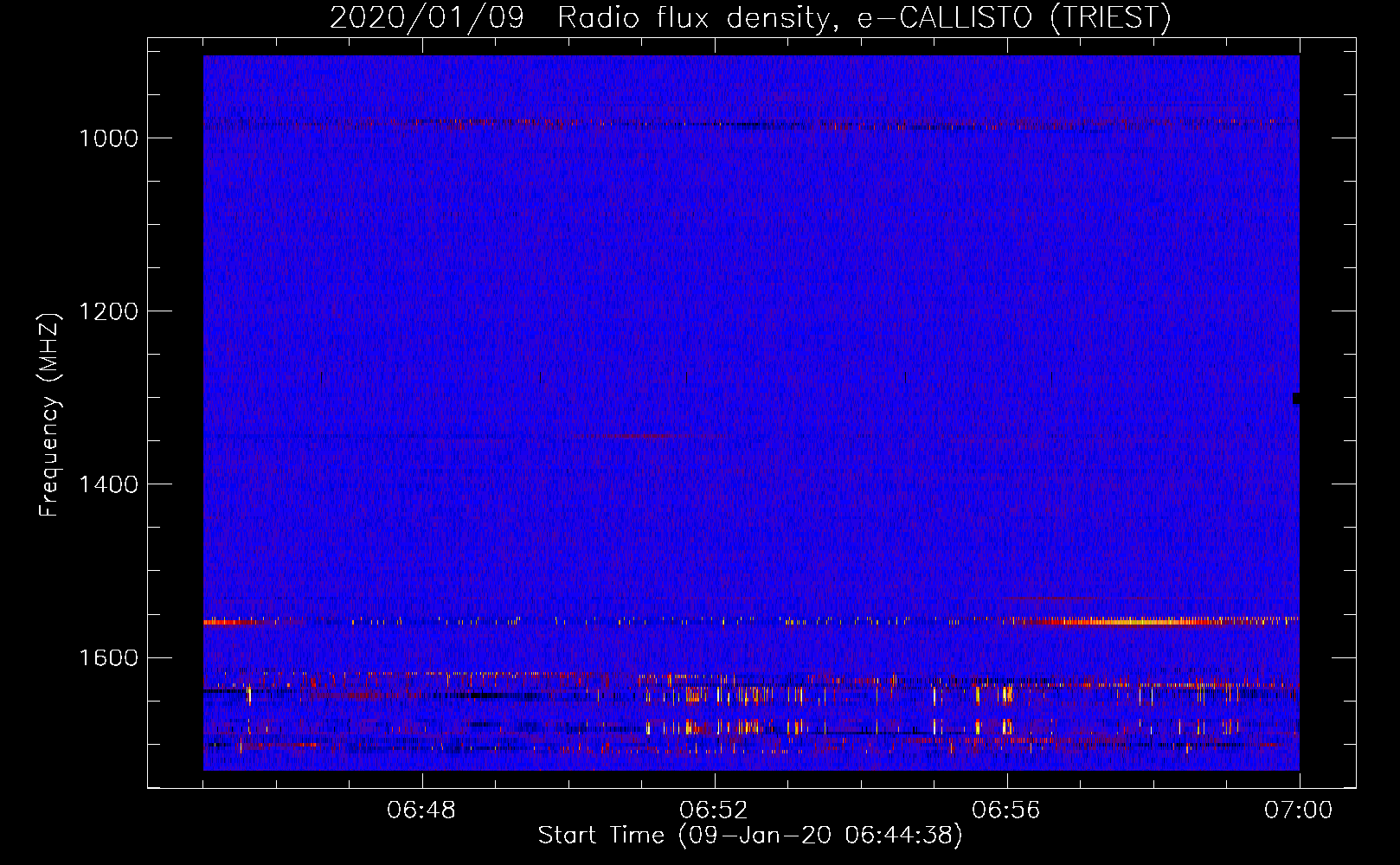Click the 1000 frequency tick label
Screen dimensions: 1400x865
108,138
